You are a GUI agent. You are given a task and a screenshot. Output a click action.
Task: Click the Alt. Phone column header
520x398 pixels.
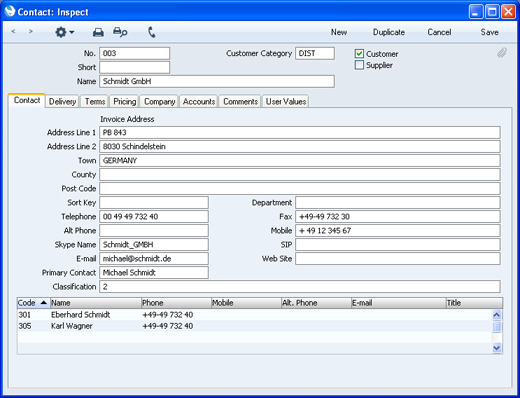316,303
